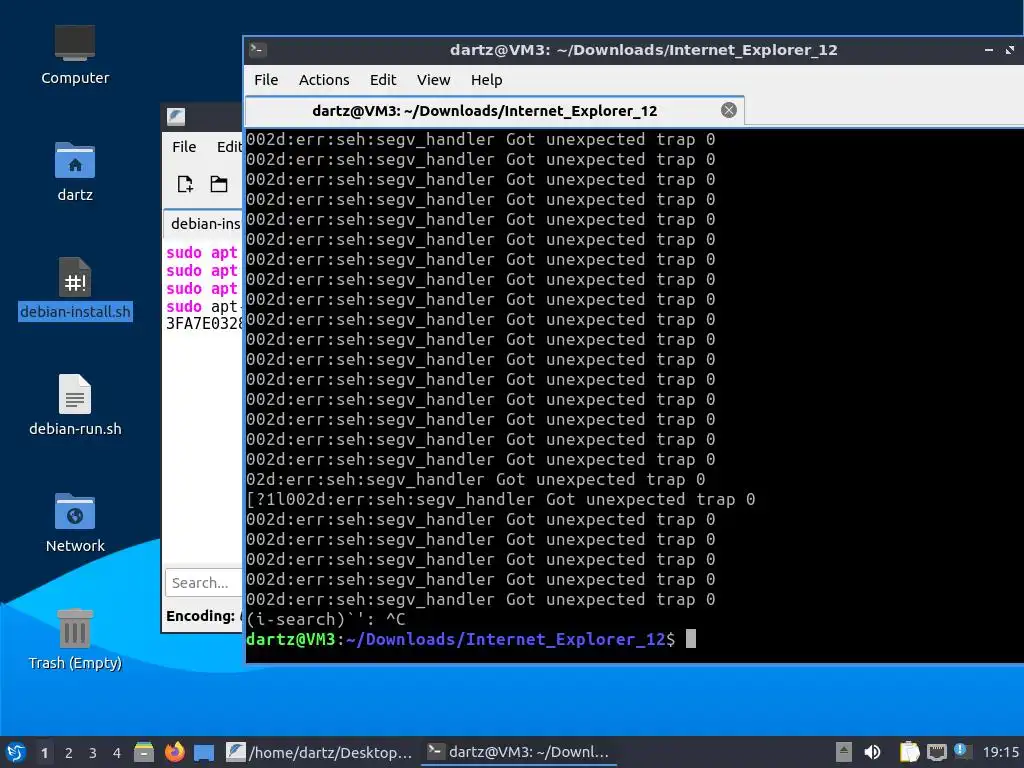The height and width of the screenshot is (768, 1024).
Task: Select the debian-ins... tab in the text editor
Action: click(203, 223)
